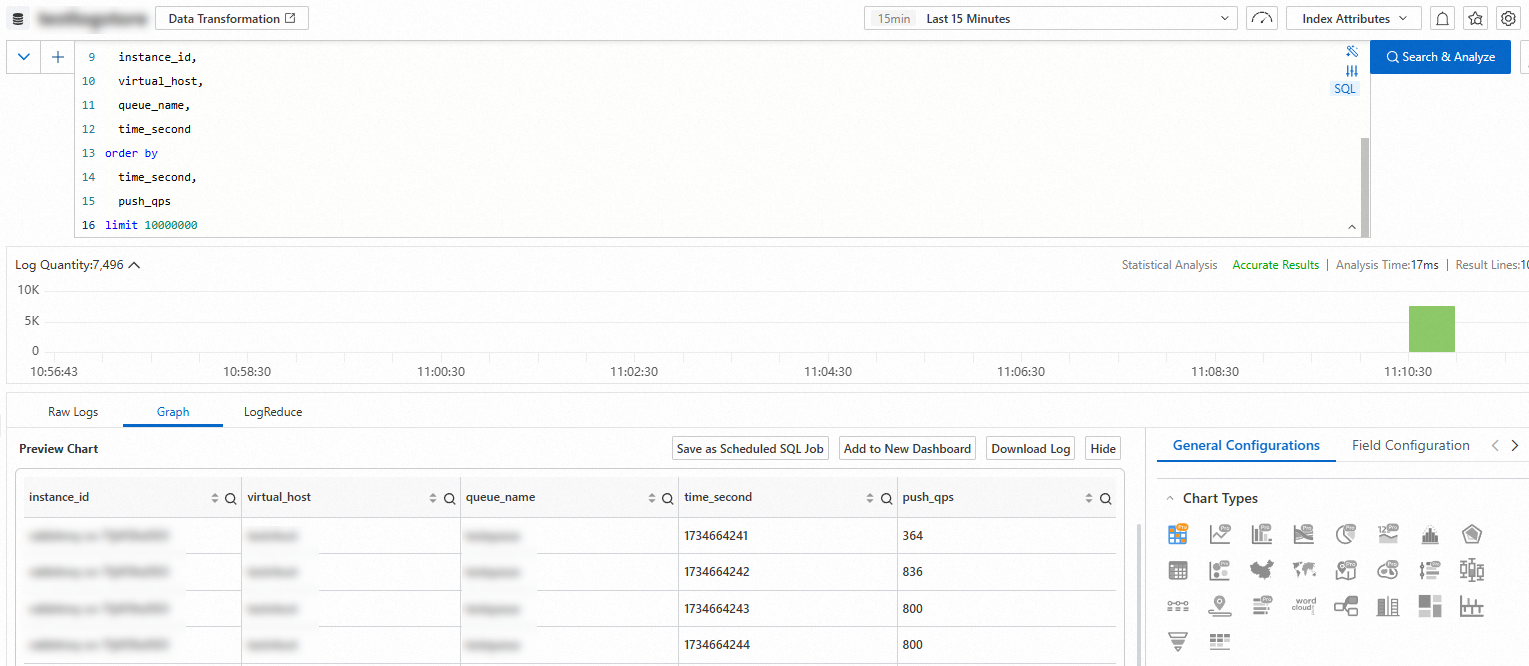
Task: Show next configuration tabs arrow
Action: coord(1515,446)
